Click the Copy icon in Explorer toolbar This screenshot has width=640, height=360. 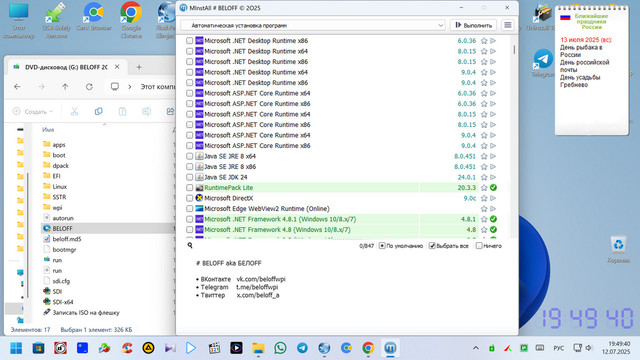tap(98, 111)
